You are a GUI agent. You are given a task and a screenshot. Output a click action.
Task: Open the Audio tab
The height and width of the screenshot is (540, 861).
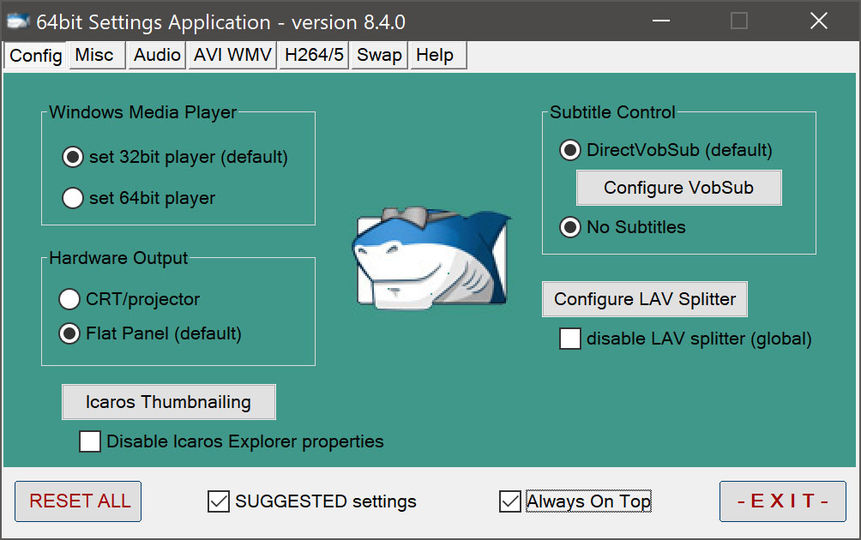[x=157, y=56]
